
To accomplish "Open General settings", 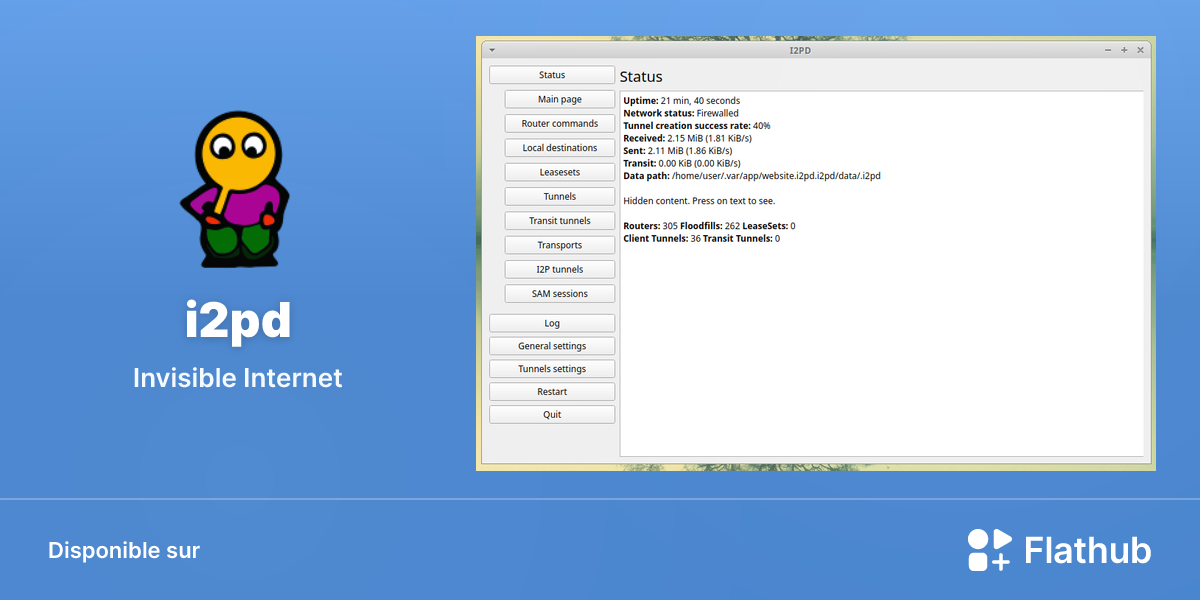I will pyautogui.click(x=552, y=346).
